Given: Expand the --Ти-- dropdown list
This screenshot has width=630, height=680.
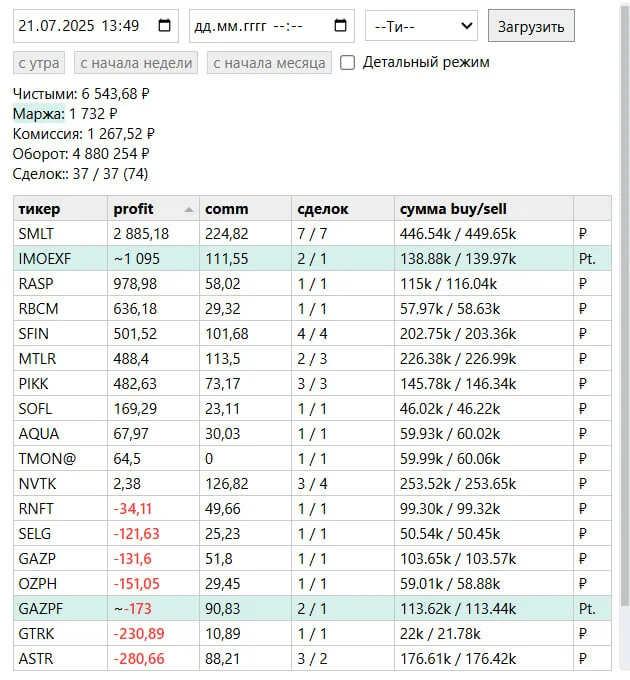Looking at the screenshot, I should tap(421, 26).
